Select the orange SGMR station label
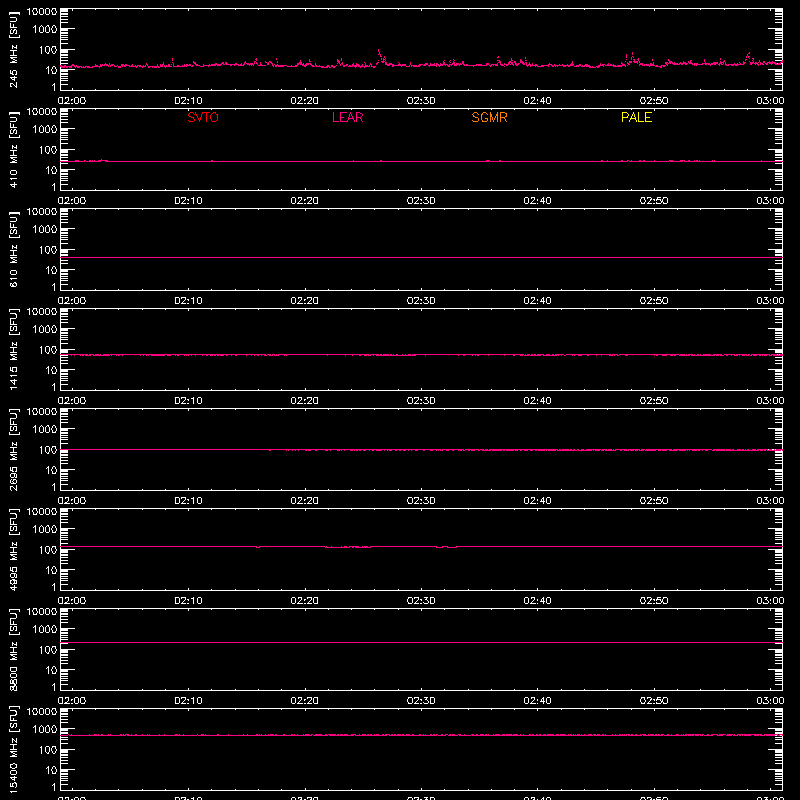Screen dimensions: 800x800 click(489, 117)
